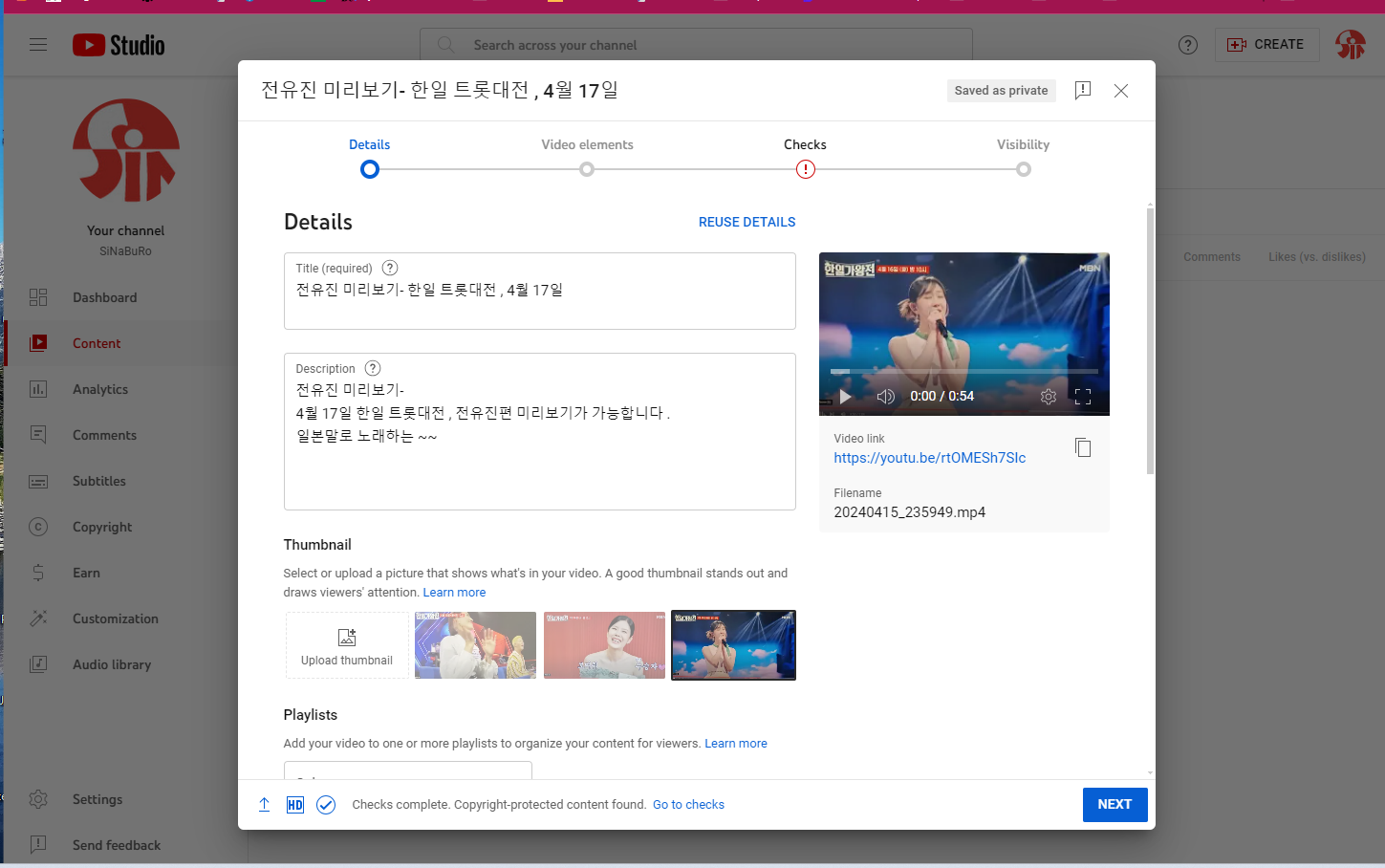Jump to the Visibility step
Image resolution: width=1385 pixels, height=868 pixels.
[1023, 169]
